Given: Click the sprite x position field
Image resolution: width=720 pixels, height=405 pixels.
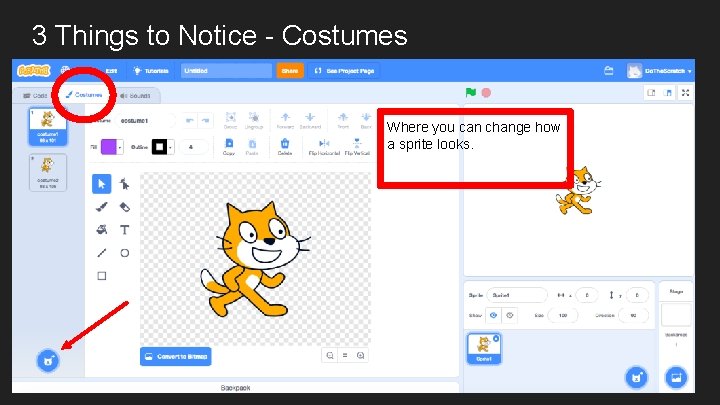Looking at the screenshot, I should pyautogui.click(x=587, y=295).
